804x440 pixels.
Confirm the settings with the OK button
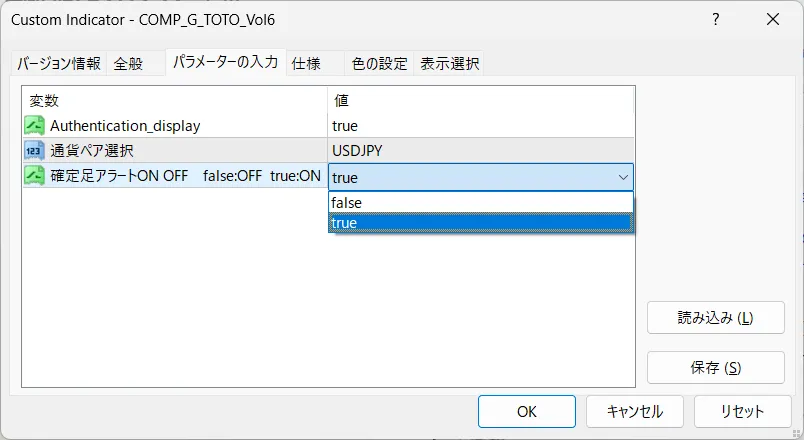click(x=527, y=411)
